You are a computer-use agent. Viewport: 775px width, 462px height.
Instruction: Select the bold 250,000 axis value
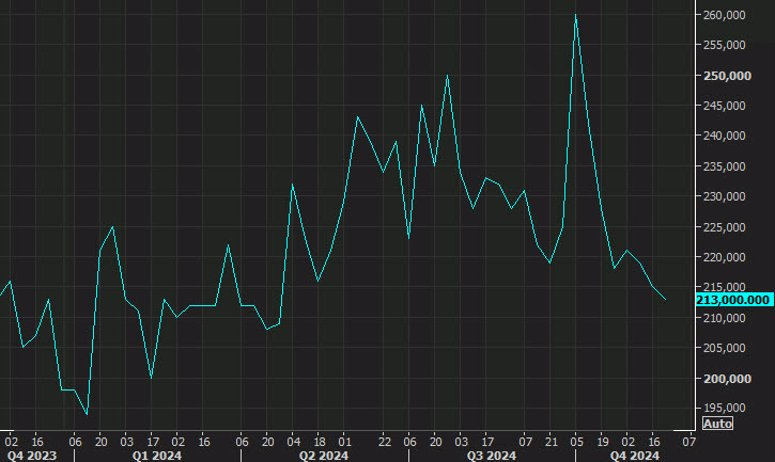[x=727, y=76]
